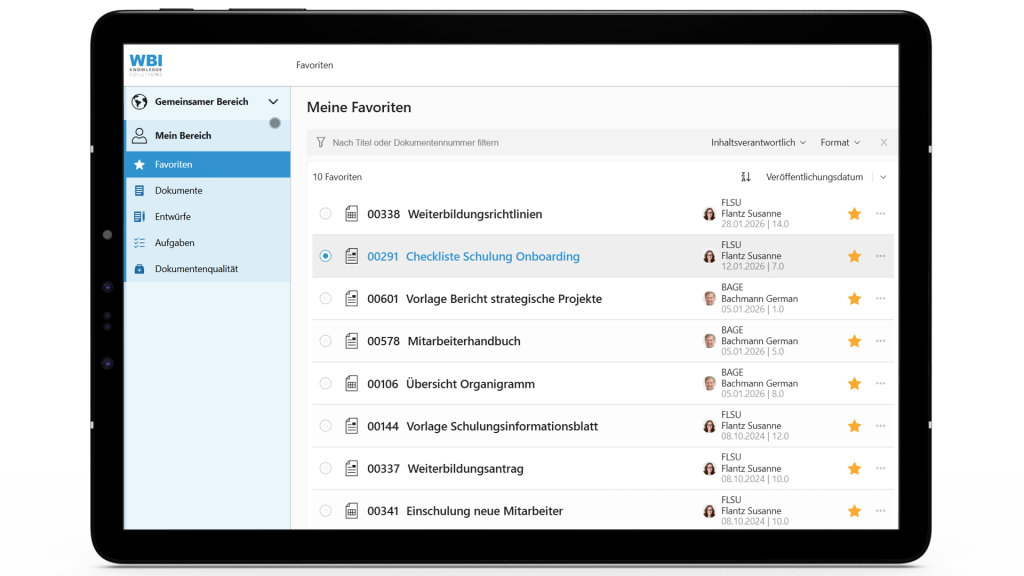1024x576 pixels.
Task: Open more options for Checkliste Schulung Onboarding
Action: [880, 256]
